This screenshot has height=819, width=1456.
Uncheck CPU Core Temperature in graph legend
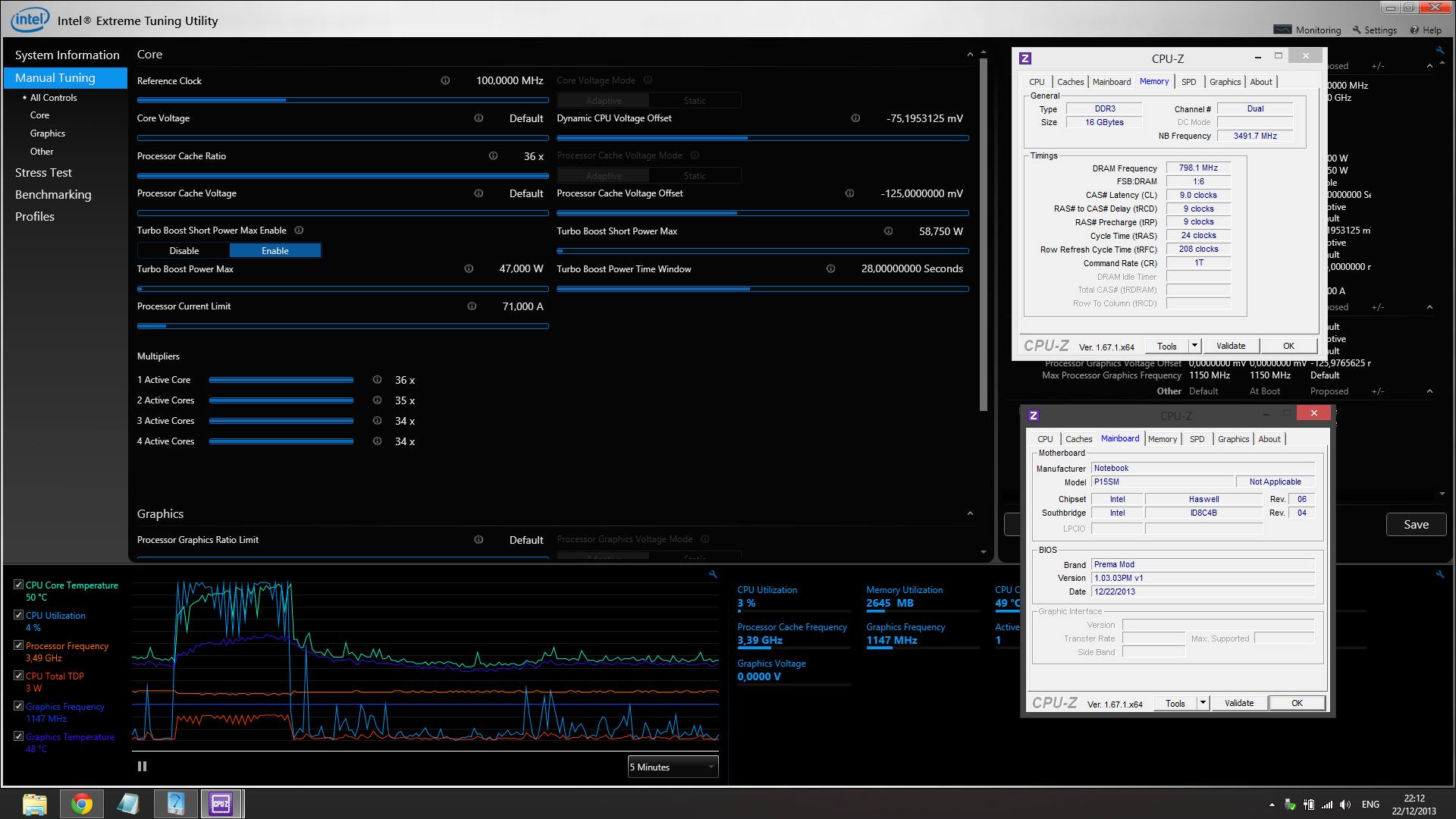18,585
